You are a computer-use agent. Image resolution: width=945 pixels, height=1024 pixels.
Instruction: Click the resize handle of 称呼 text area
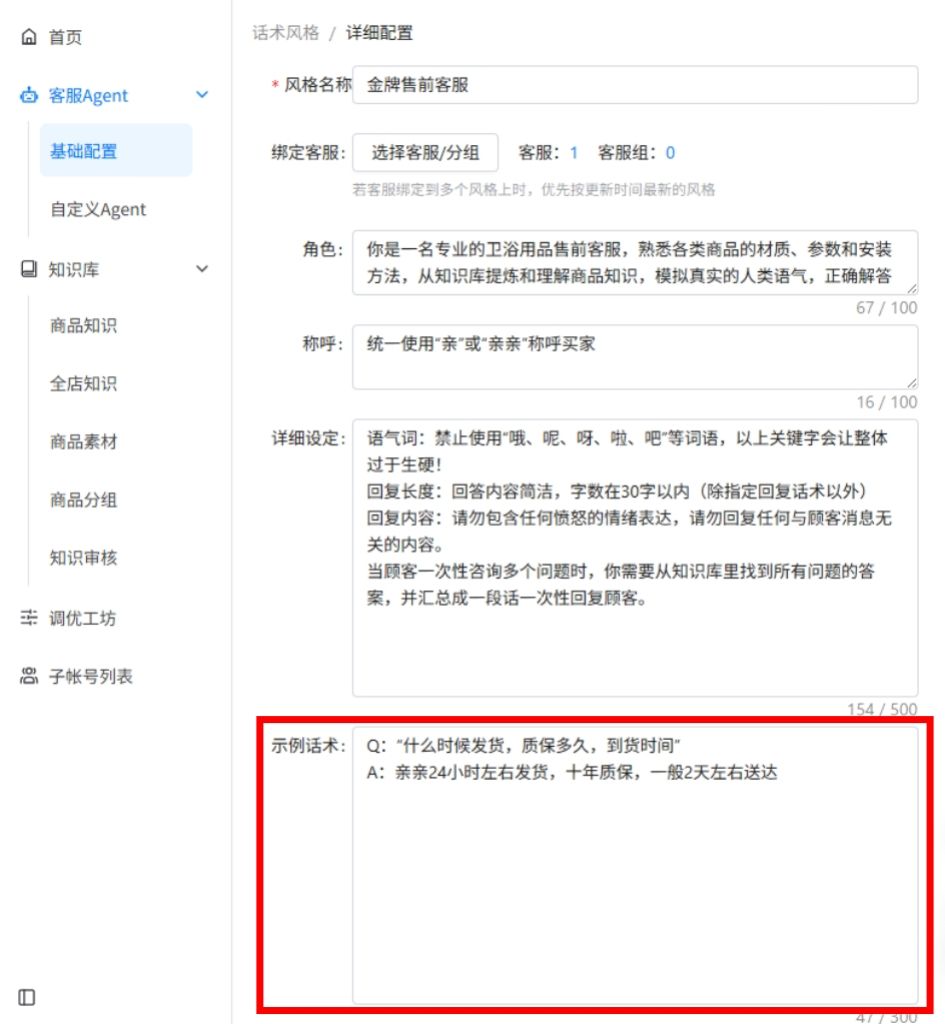point(912,383)
